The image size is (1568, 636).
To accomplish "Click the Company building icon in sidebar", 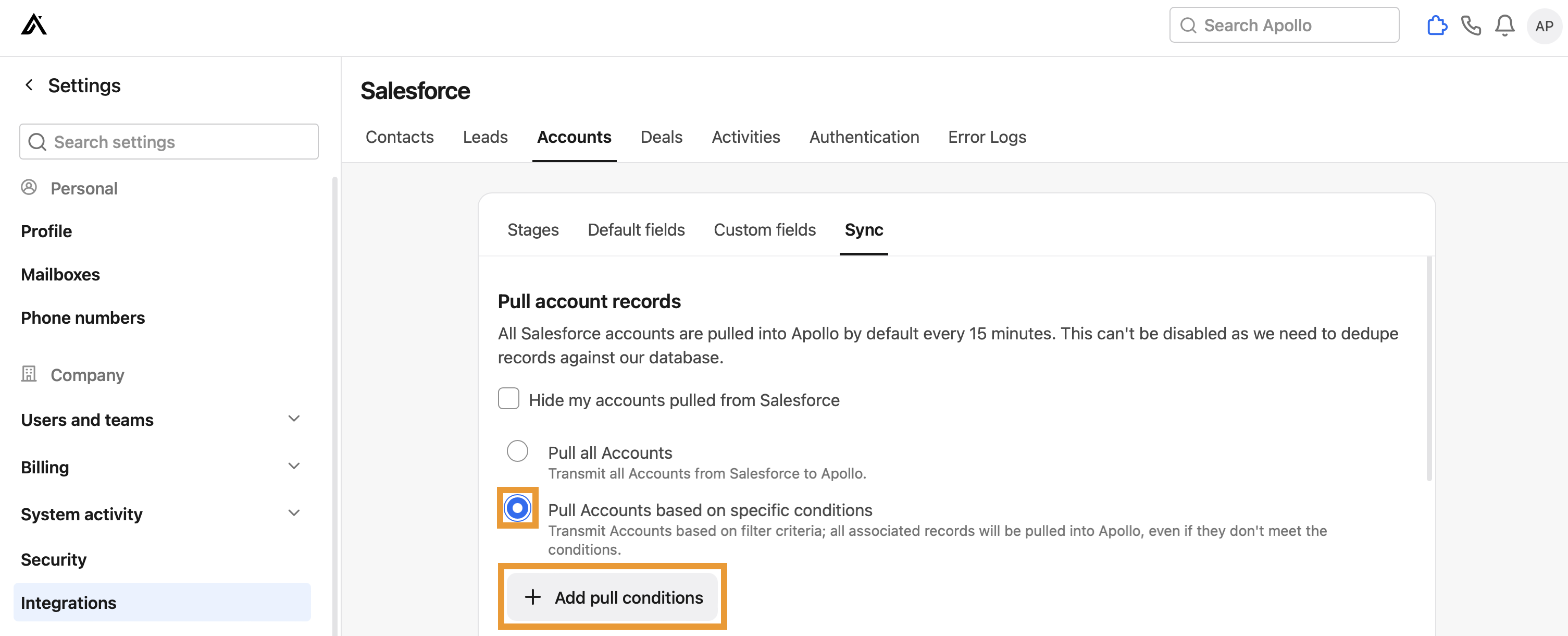I will [29, 374].
